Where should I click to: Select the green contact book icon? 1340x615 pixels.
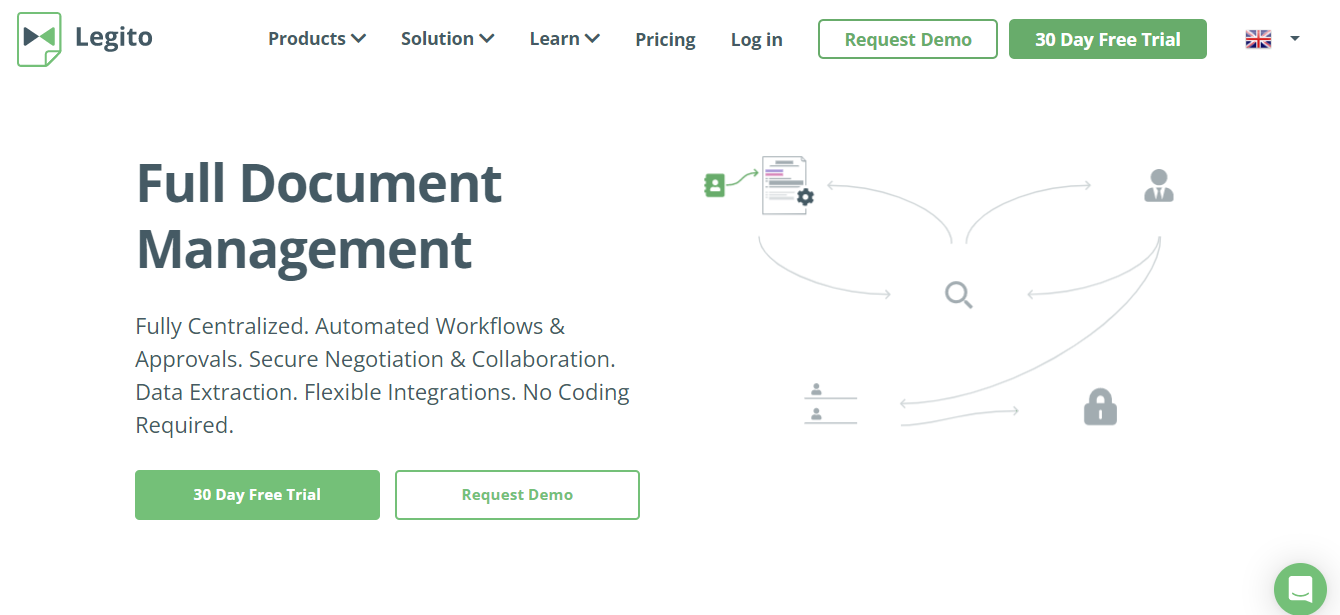(x=714, y=185)
